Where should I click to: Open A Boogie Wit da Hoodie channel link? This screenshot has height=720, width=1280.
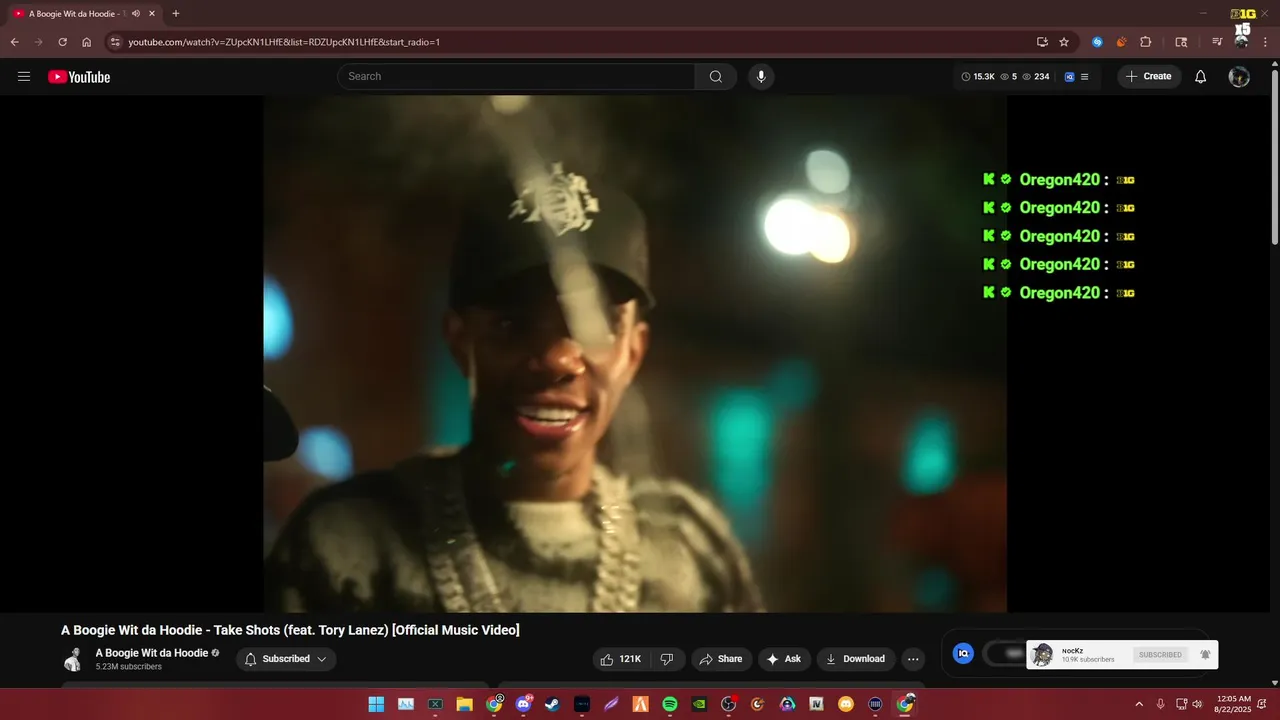point(152,653)
